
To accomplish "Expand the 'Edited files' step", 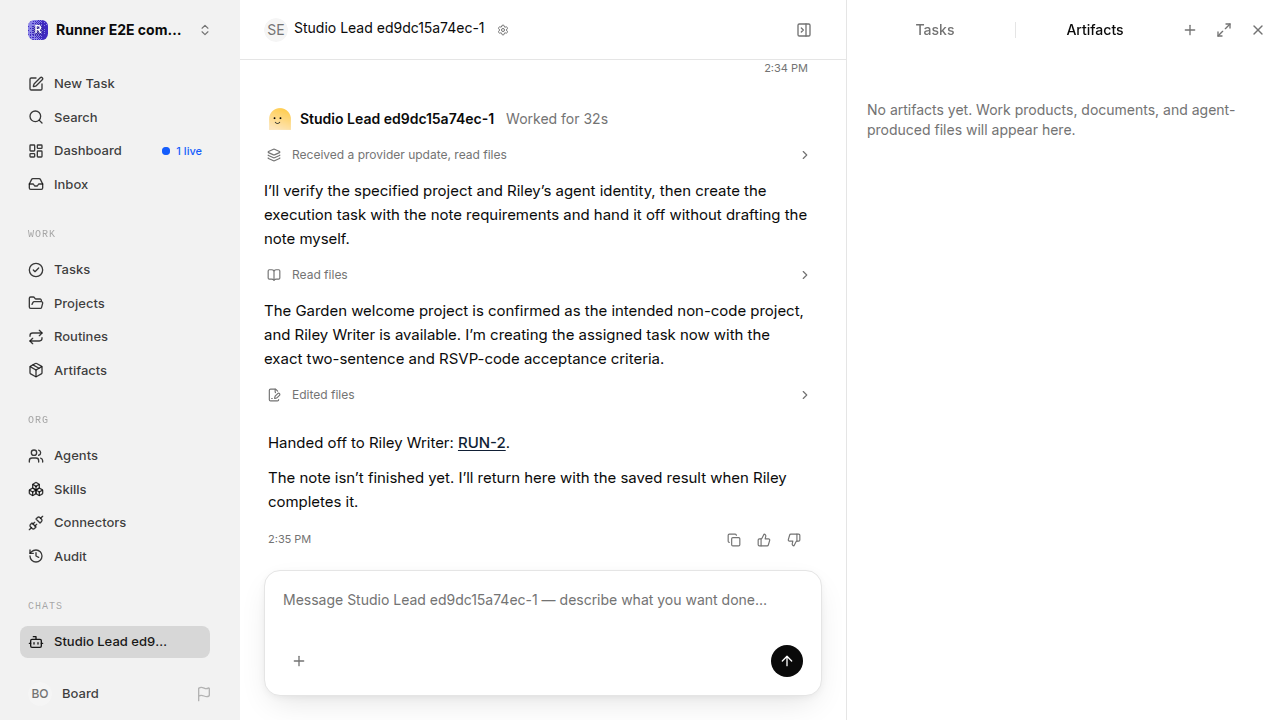I will click(538, 395).
